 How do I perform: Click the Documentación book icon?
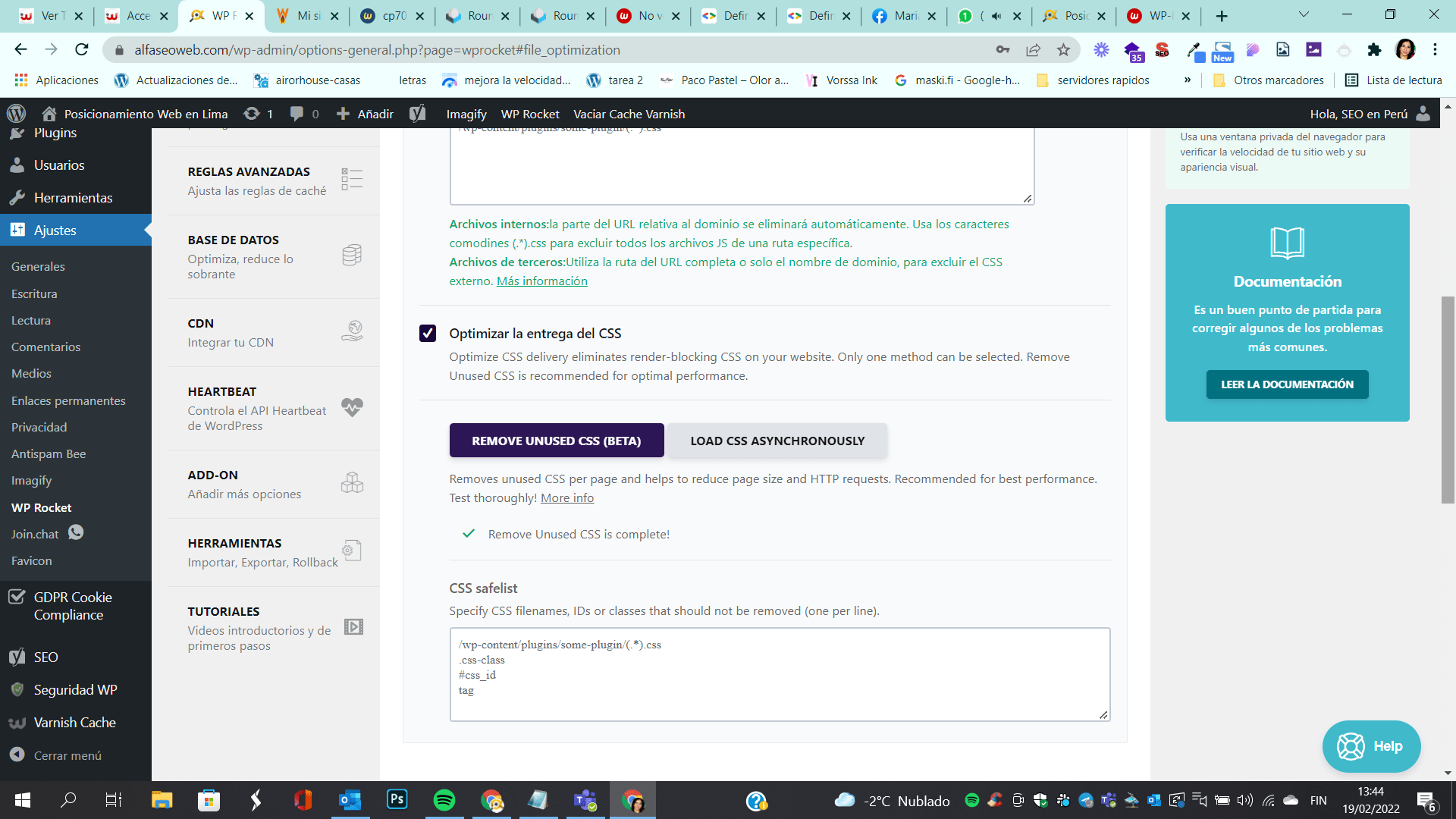[x=1287, y=243]
